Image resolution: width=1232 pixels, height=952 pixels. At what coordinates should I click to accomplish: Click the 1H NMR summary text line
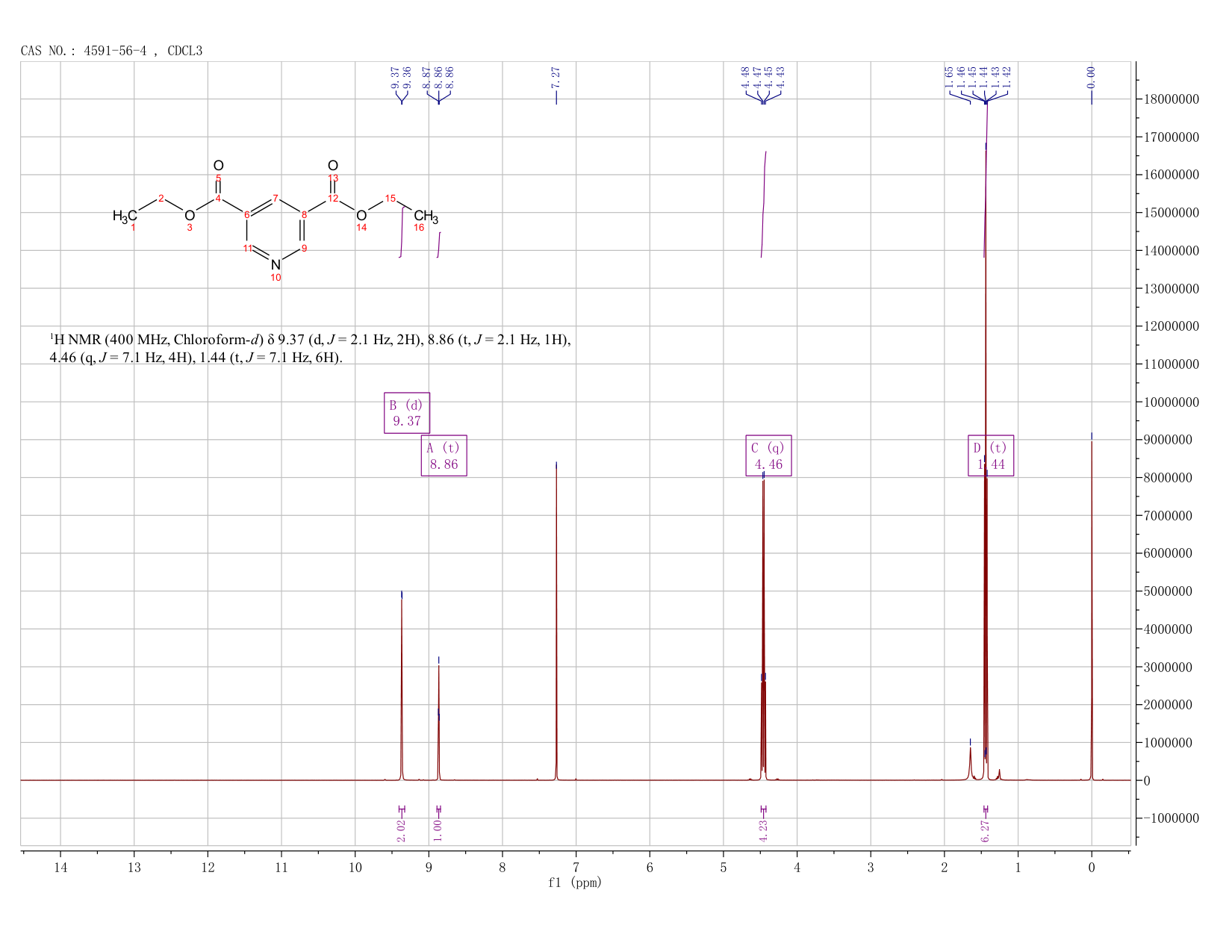[310, 349]
